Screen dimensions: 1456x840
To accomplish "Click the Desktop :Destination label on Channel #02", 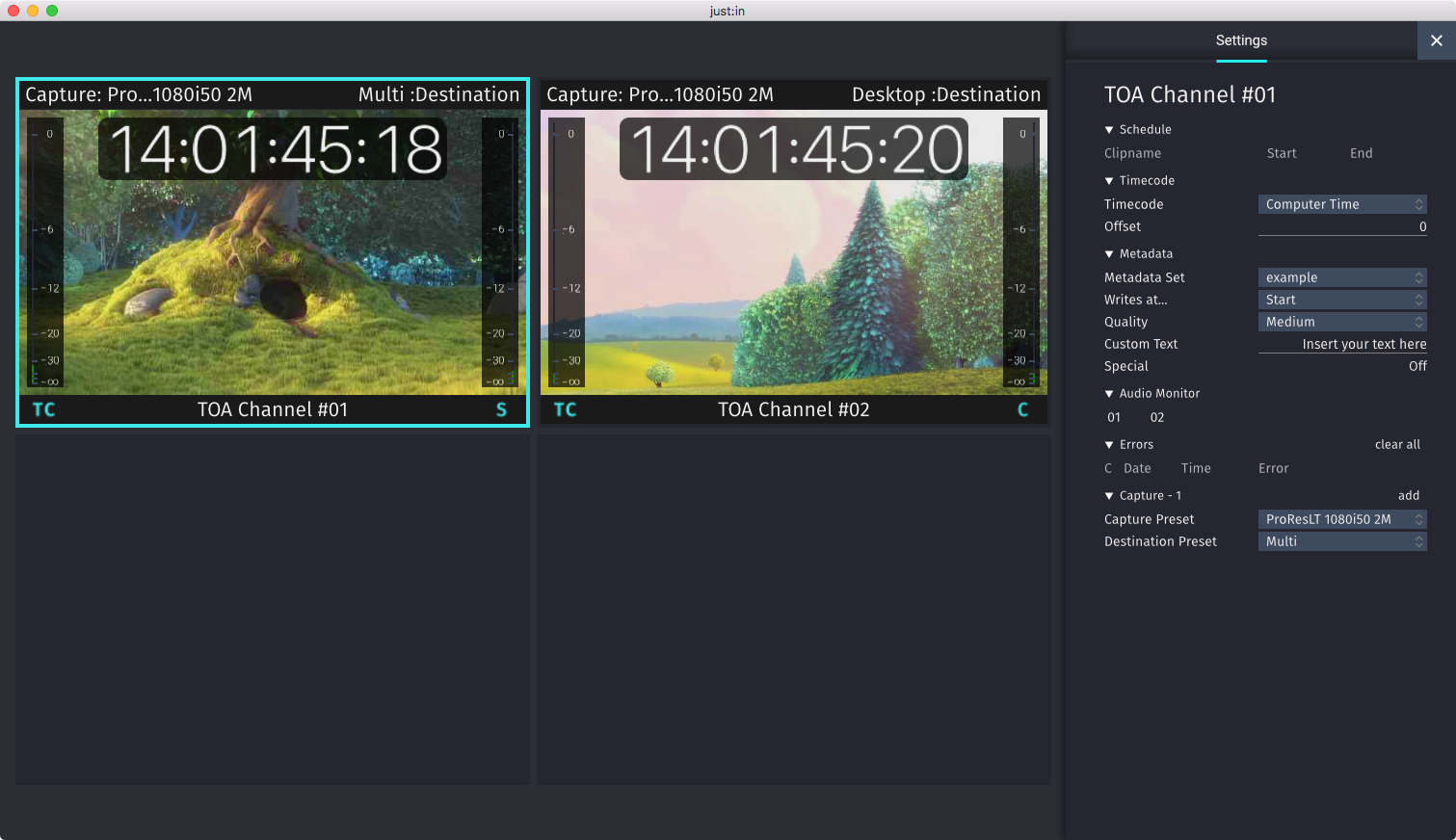I will point(946,94).
